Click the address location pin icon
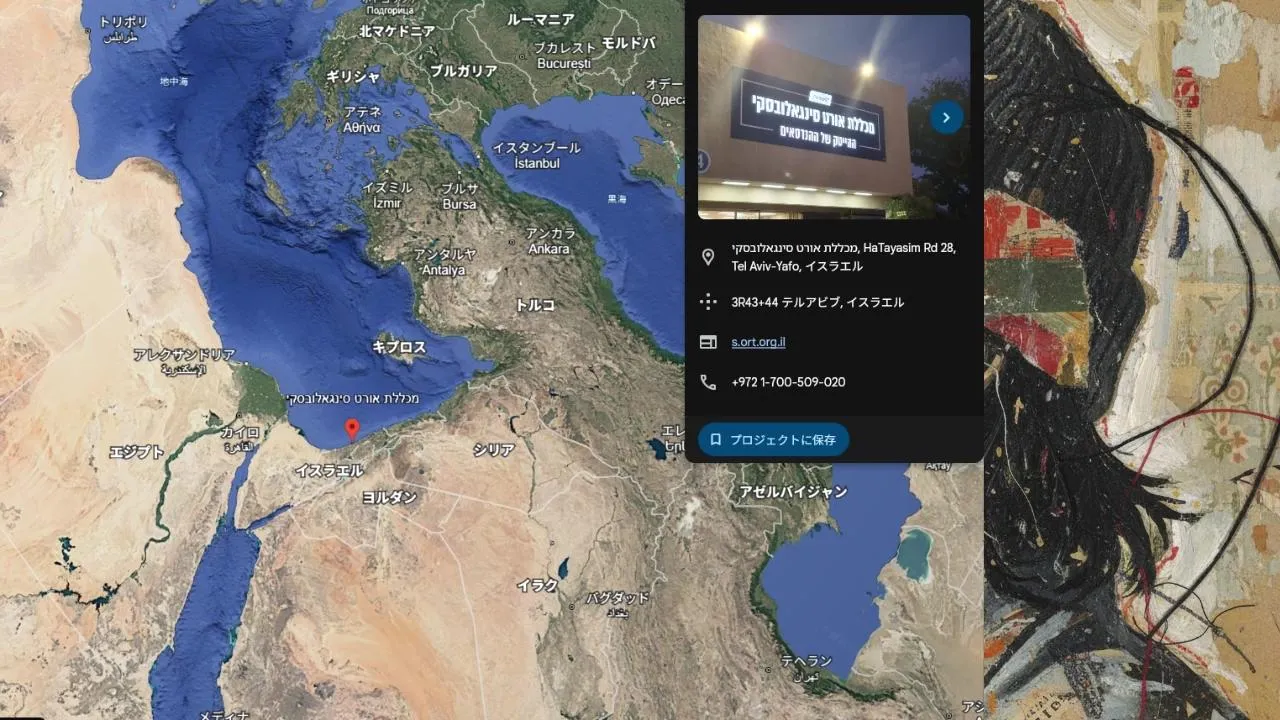 point(708,257)
